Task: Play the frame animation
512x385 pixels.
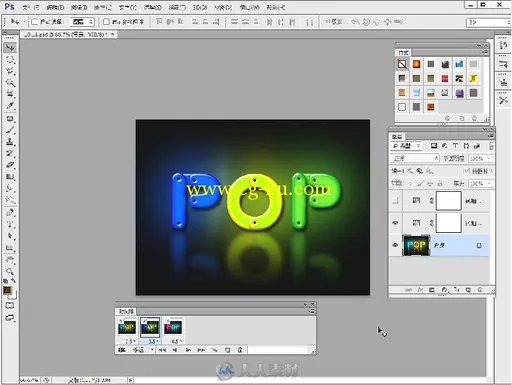Action: click(x=188, y=350)
